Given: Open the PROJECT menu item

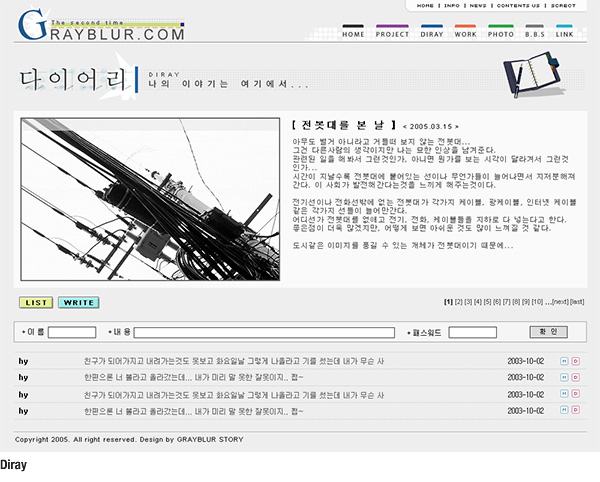Looking at the screenshot, I should pos(392,32).
